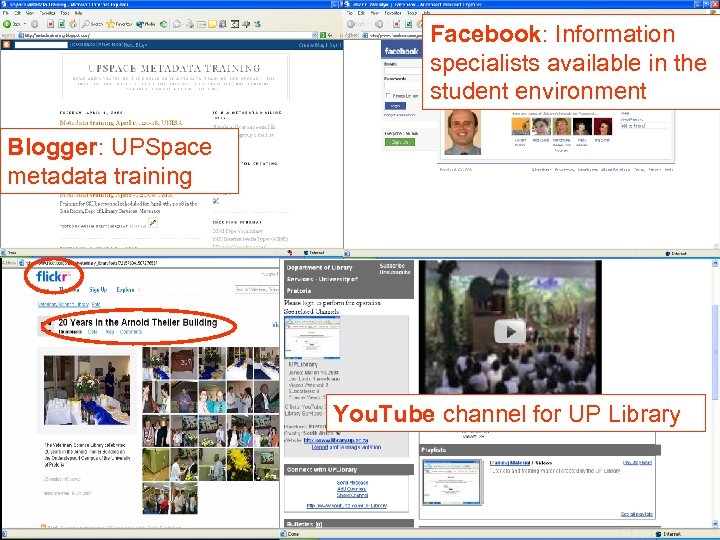Click the Blogger navbar search box
Viewport: 720px width, 540px height.
(42, 45)
